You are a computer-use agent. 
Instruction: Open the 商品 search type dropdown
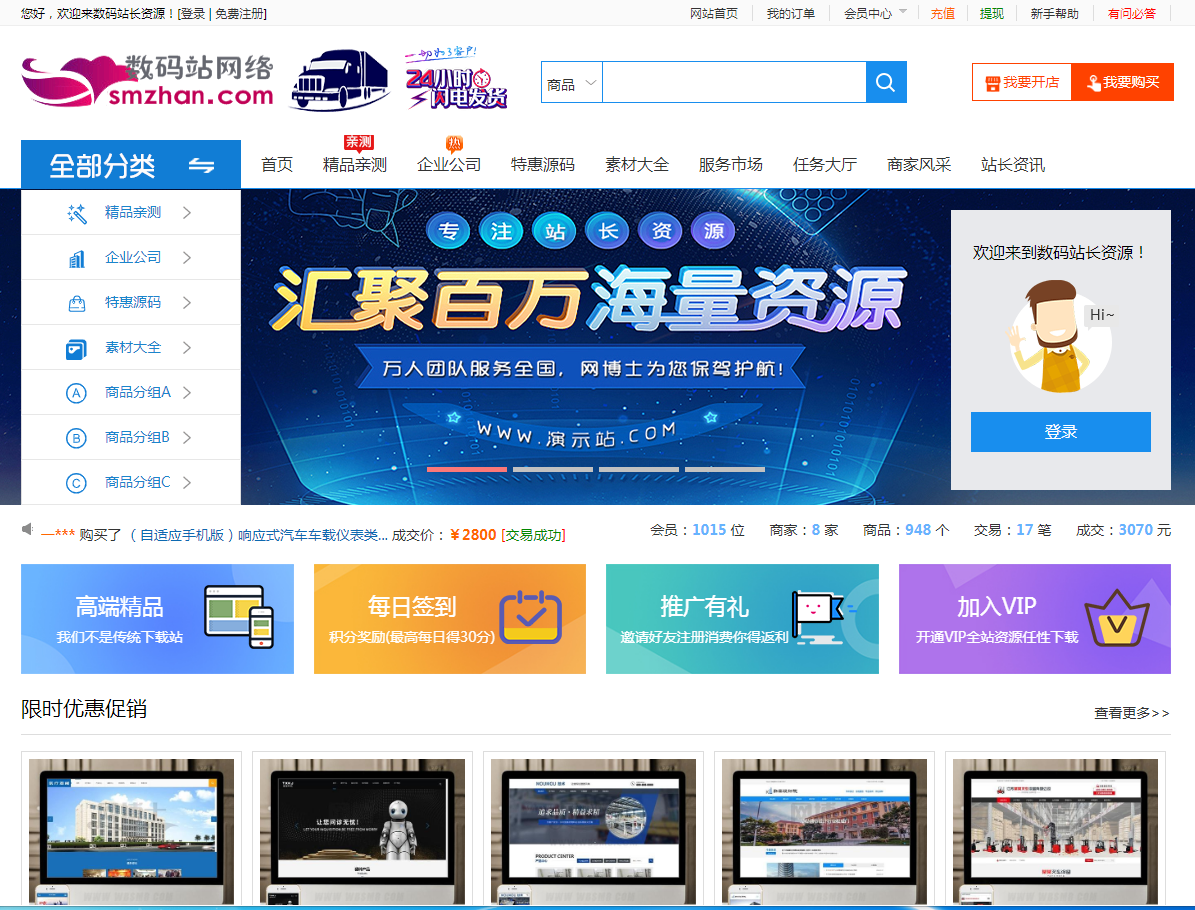572,83
